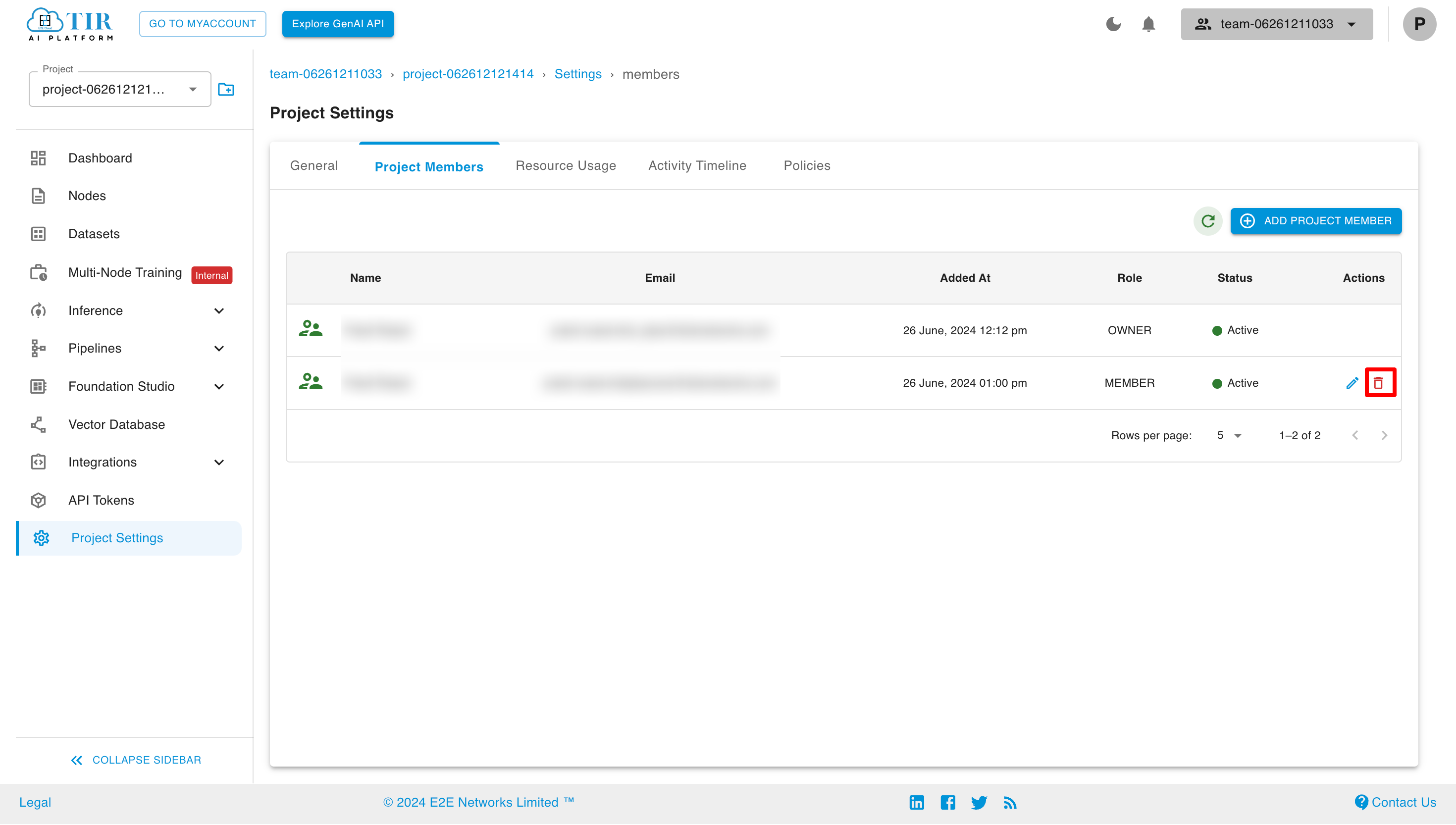Open the team-06261211033 breadcrumb link
Screen dimensions: 1456x825
tap(326, 74)
